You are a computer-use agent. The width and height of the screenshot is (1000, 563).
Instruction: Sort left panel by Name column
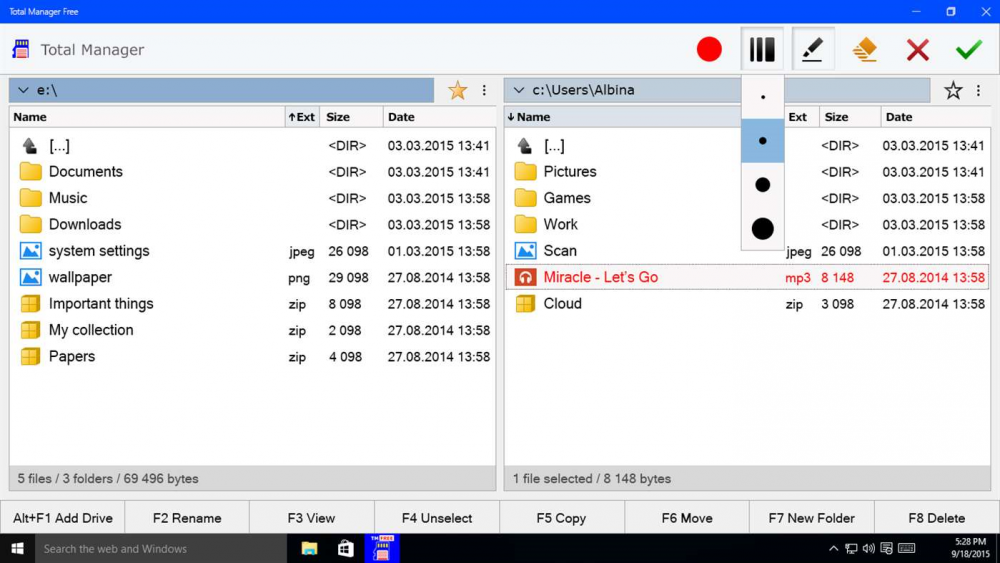(x=147, y=117)
